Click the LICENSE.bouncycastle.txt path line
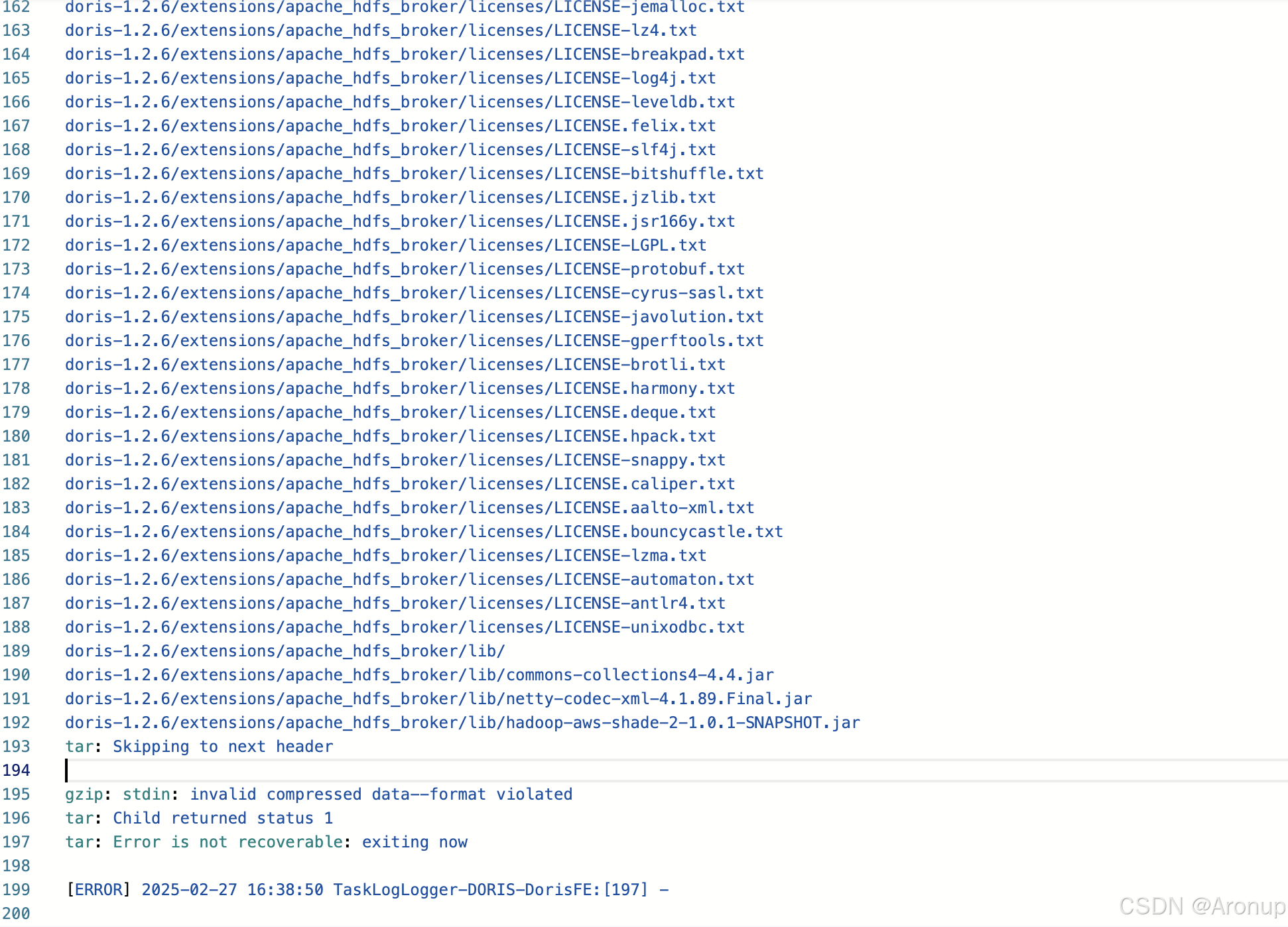This screenshot has width=1288, height=927. tap(424, 532)
